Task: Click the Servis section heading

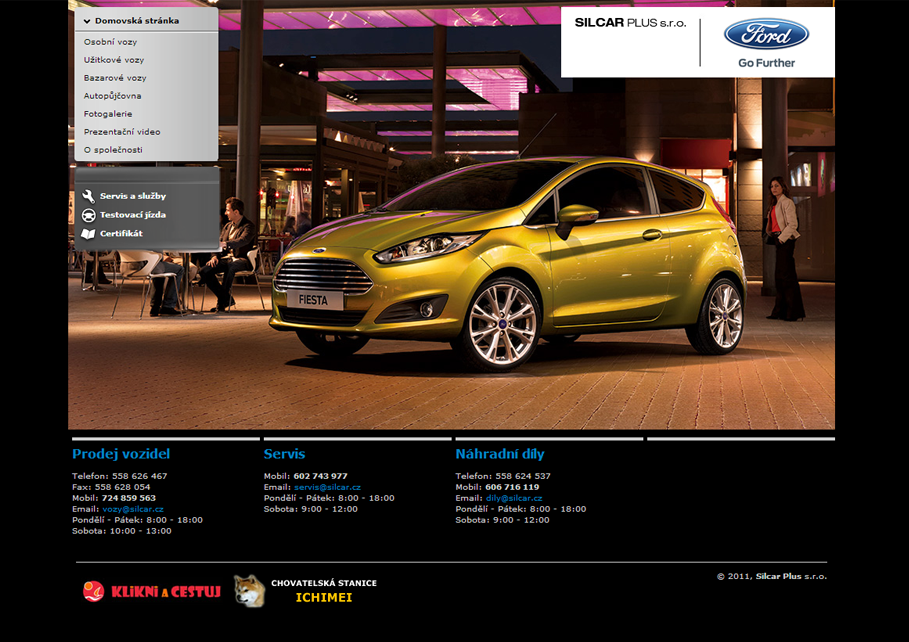Action: (284, 454)
